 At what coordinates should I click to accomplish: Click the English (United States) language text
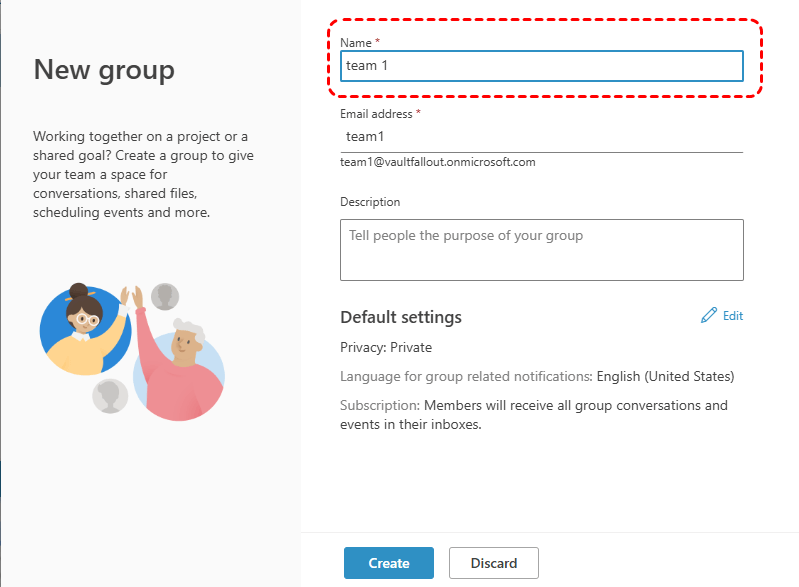click(665, 377)
